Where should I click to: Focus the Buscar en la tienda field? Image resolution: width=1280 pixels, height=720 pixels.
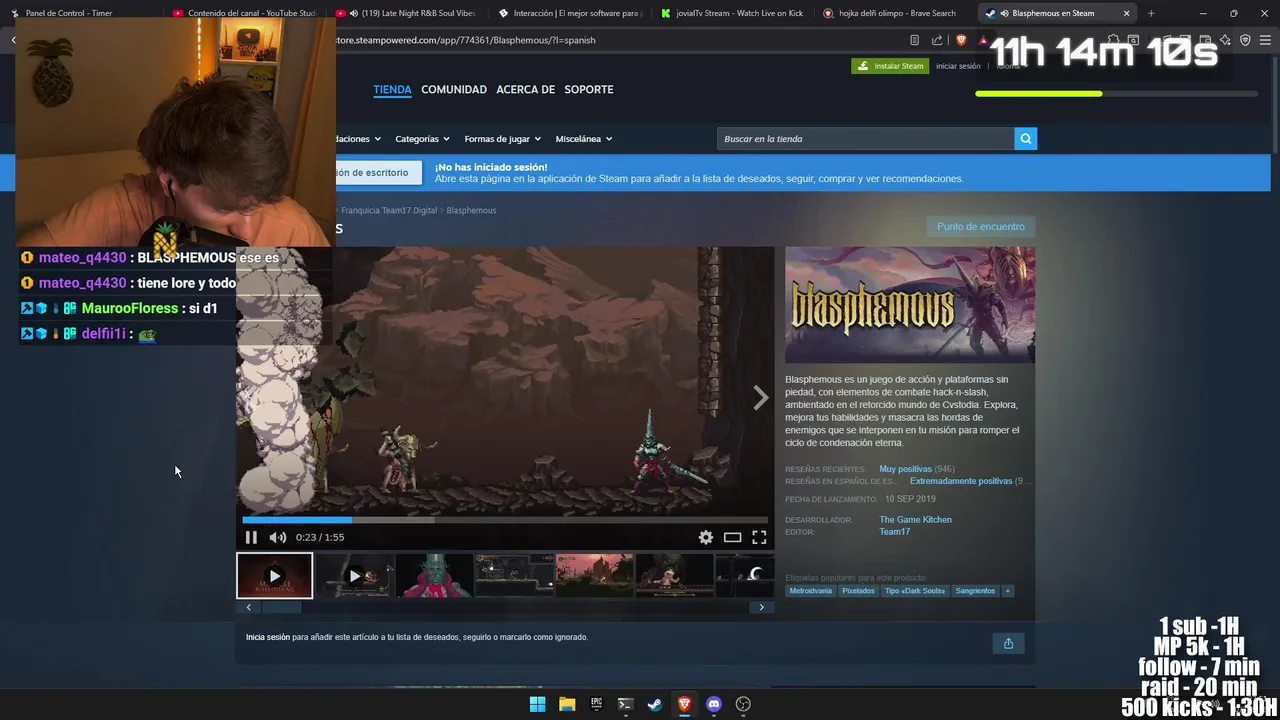[865, 139]
